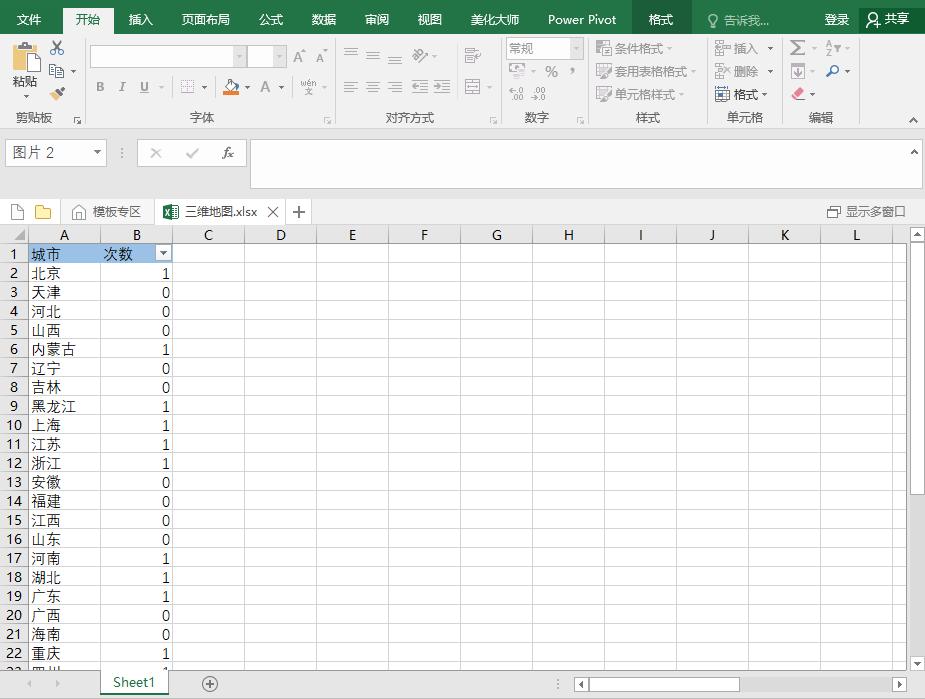
Task: Click the Find and Select magnifier icon
Action: (833, 71)
